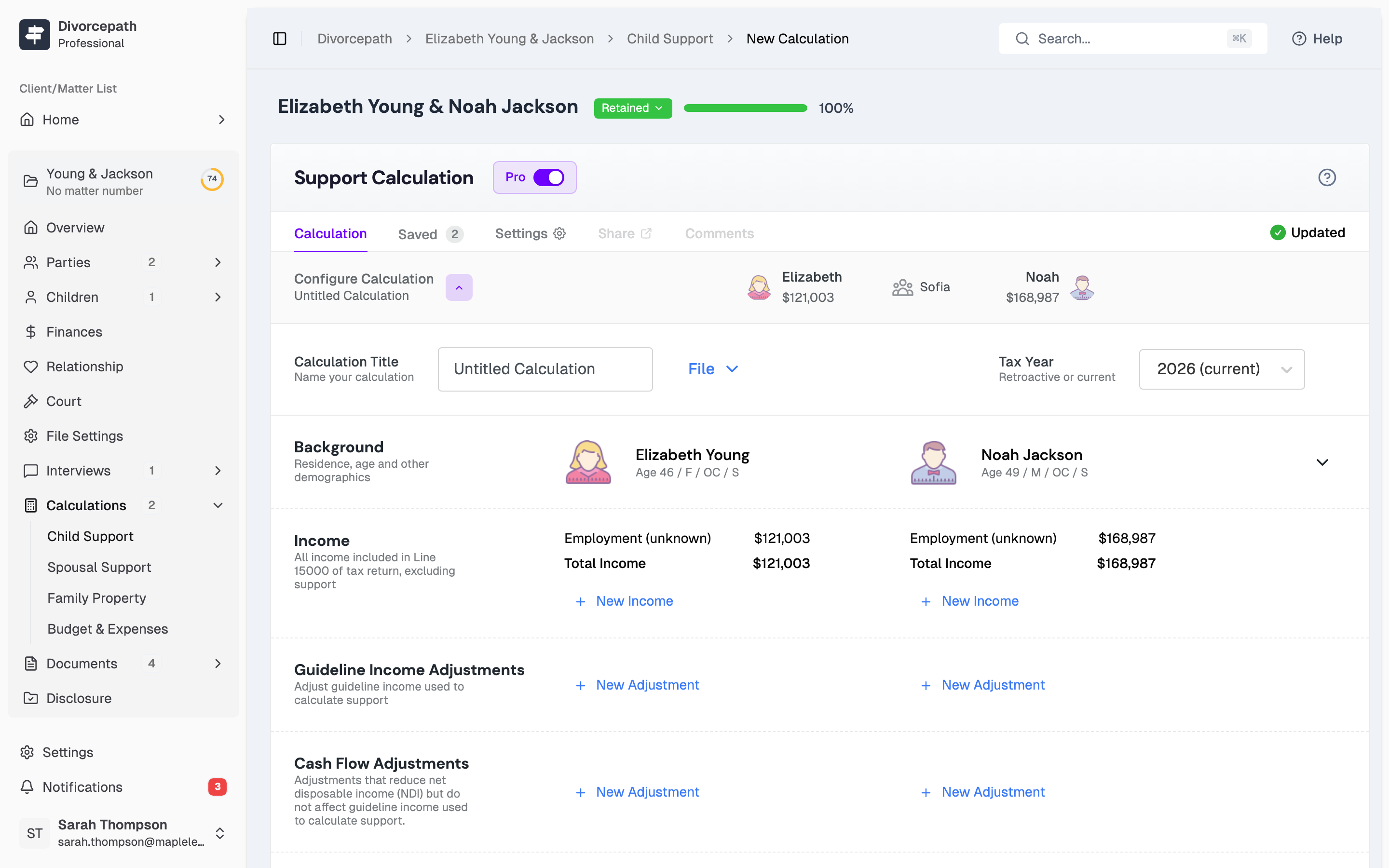
Task: Open the Disclosure folder item
Action: coord(79,698)
